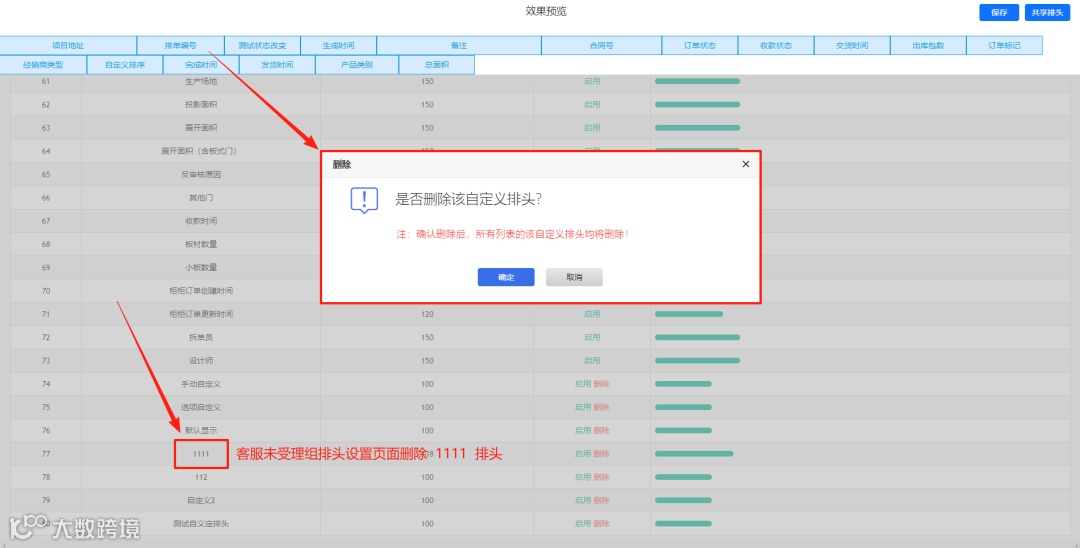Select the 项目地址 column header

[68, 45]
